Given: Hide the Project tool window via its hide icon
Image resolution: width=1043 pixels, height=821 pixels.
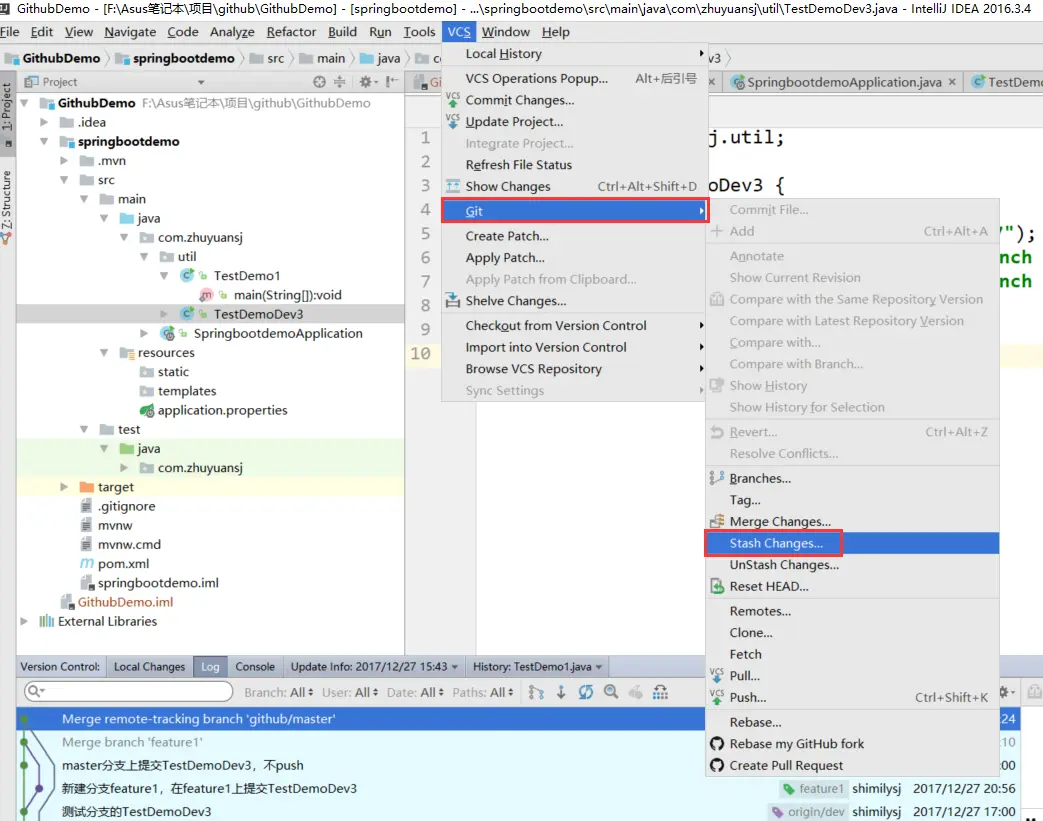Looking at the screenshot, I should pyautogui.click(x=392, y=82).
